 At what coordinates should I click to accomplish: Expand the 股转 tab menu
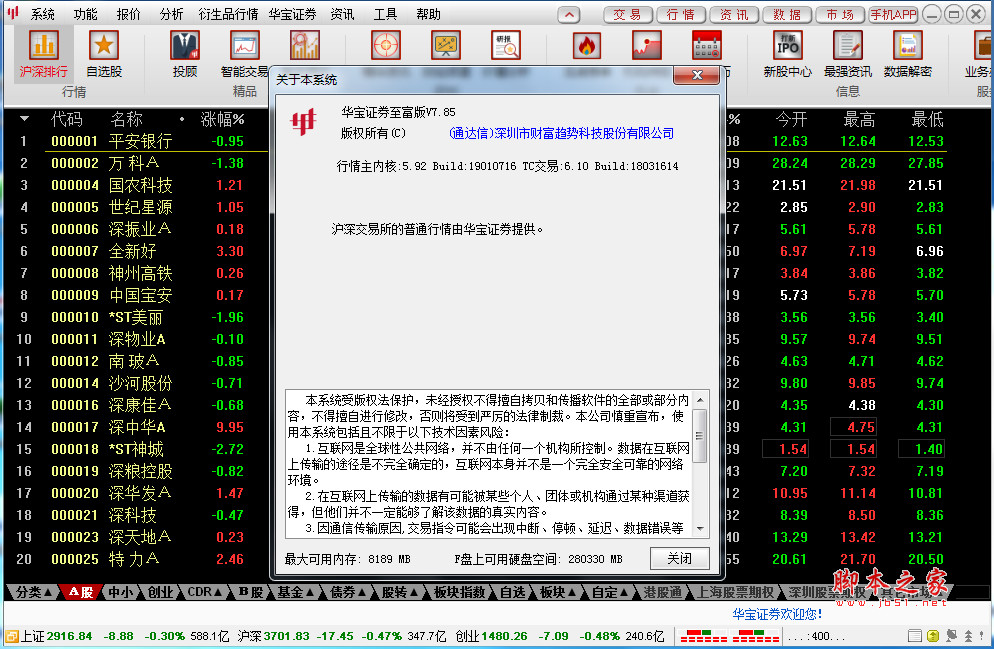tap(400, 592)
